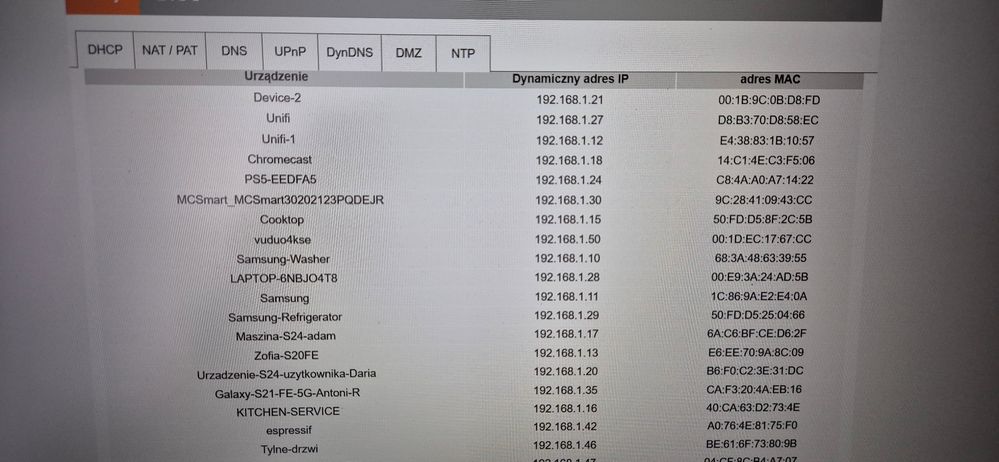Screen dimensions: 999x462
Task: Select IP address 192.168.1.20
Action: click(x=568, y=371)
